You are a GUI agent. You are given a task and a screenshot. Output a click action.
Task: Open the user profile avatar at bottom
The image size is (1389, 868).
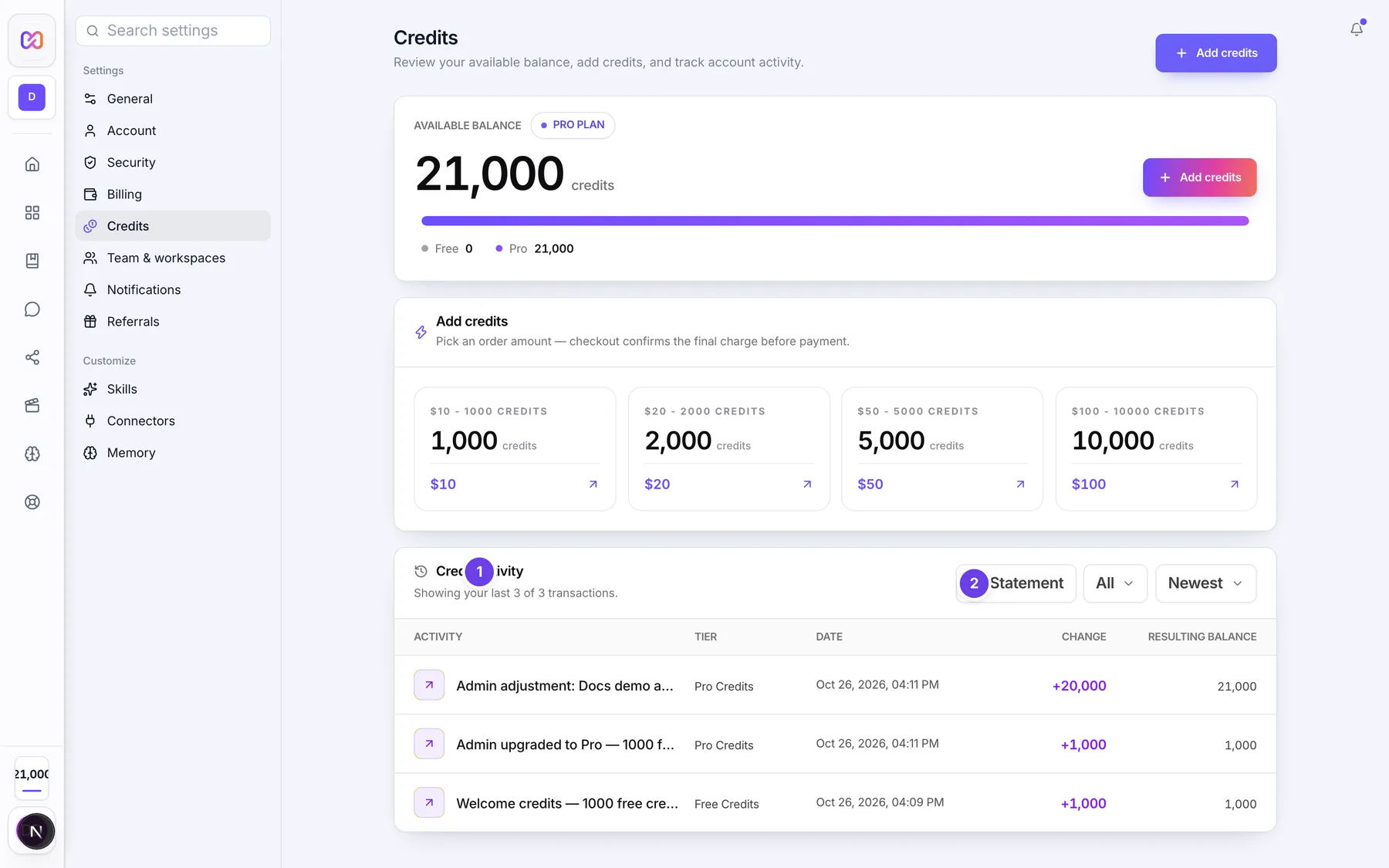(x=35, y=831)
